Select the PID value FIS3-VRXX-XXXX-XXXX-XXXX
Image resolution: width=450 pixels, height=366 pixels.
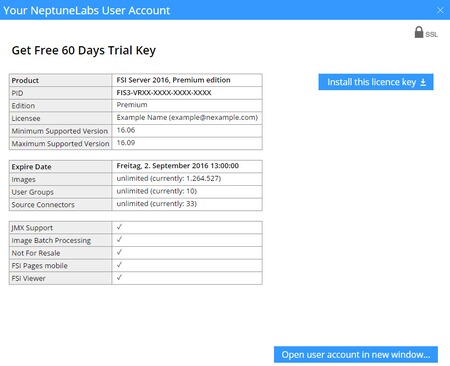pos(164,93)
